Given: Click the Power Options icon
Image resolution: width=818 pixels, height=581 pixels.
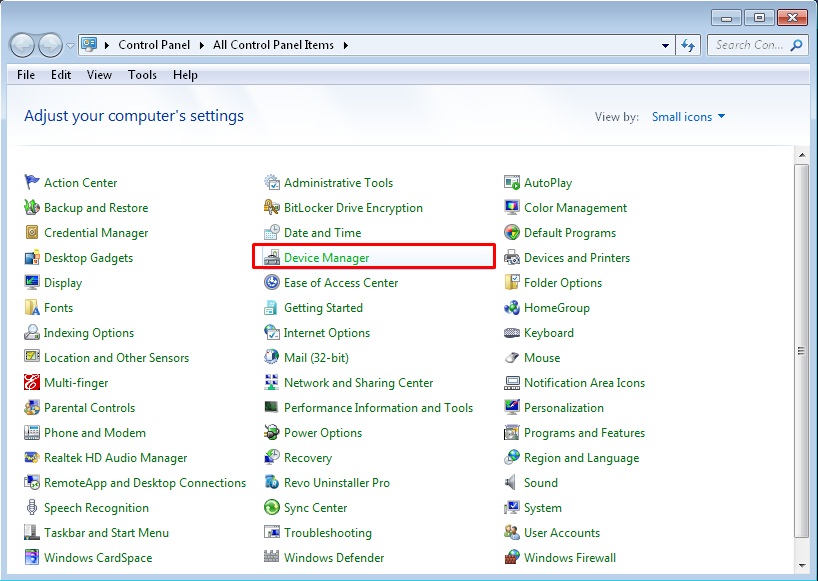Looking at the screenshot, I should tap(272, 432).
